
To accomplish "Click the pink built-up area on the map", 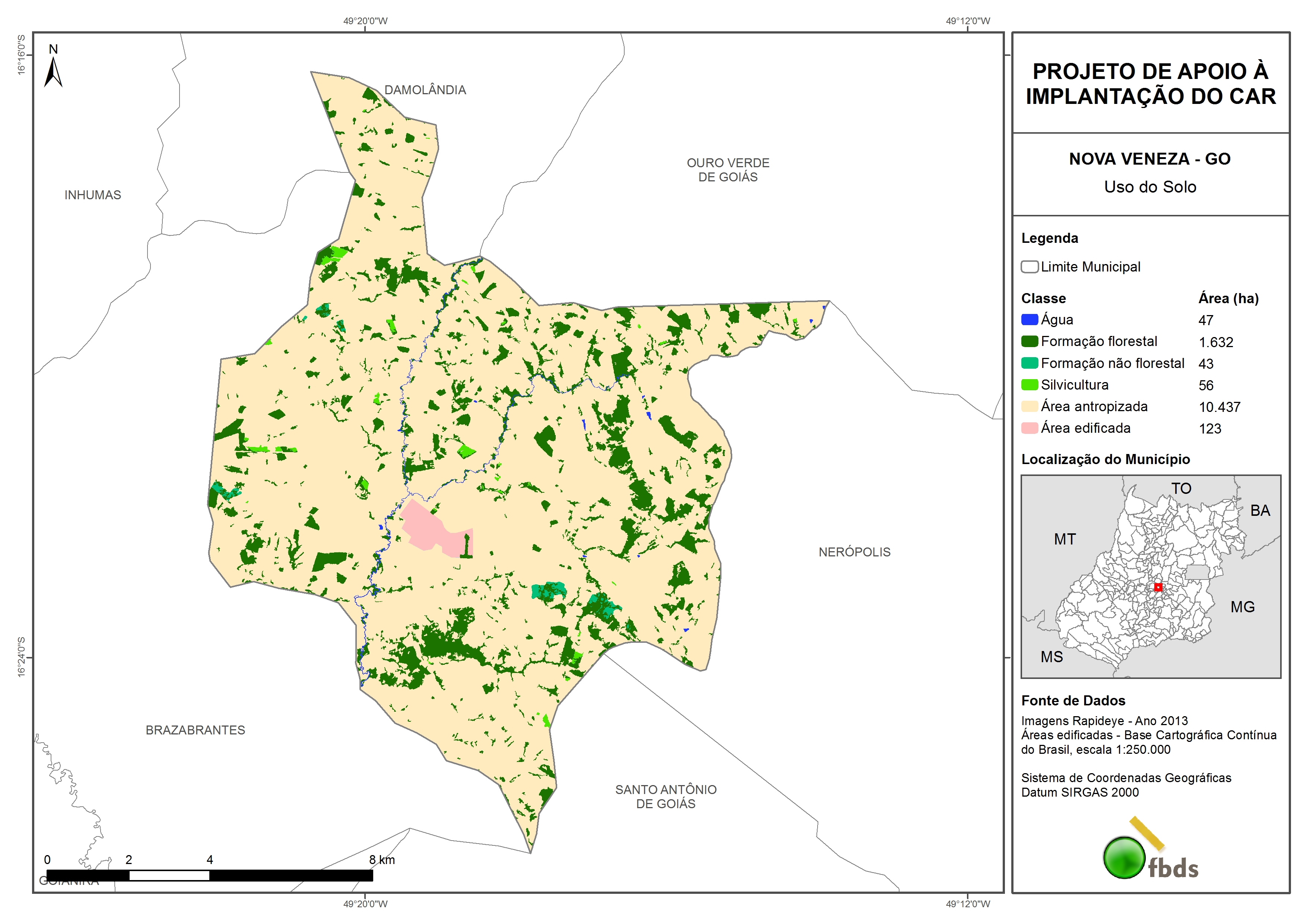I will point(424,528).
